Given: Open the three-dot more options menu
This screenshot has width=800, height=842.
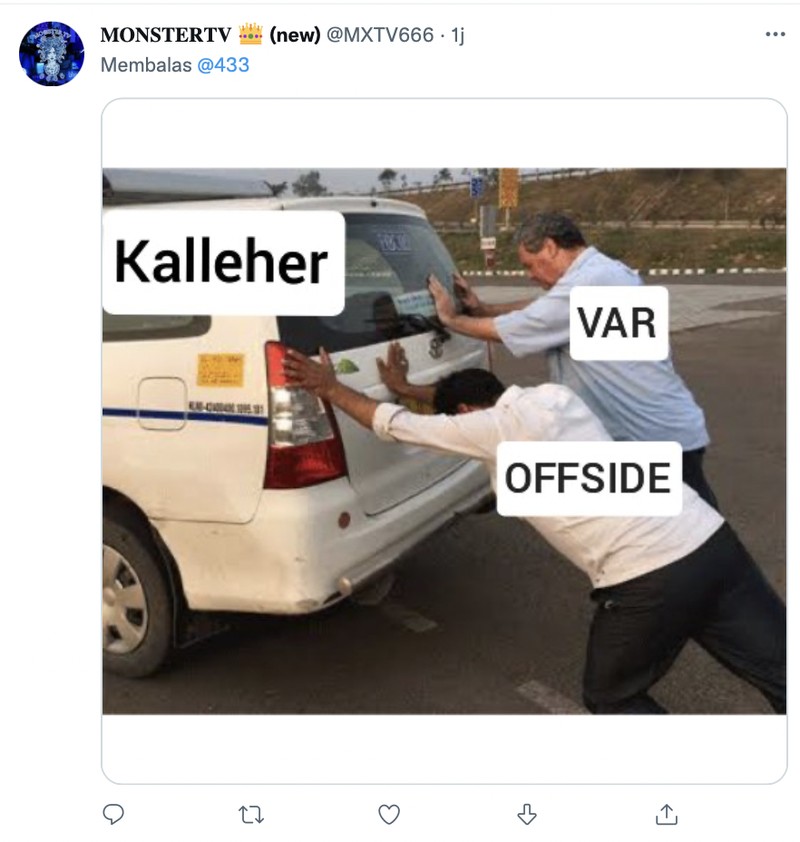Looking at the screenshot, I should [x=775, y=34].
